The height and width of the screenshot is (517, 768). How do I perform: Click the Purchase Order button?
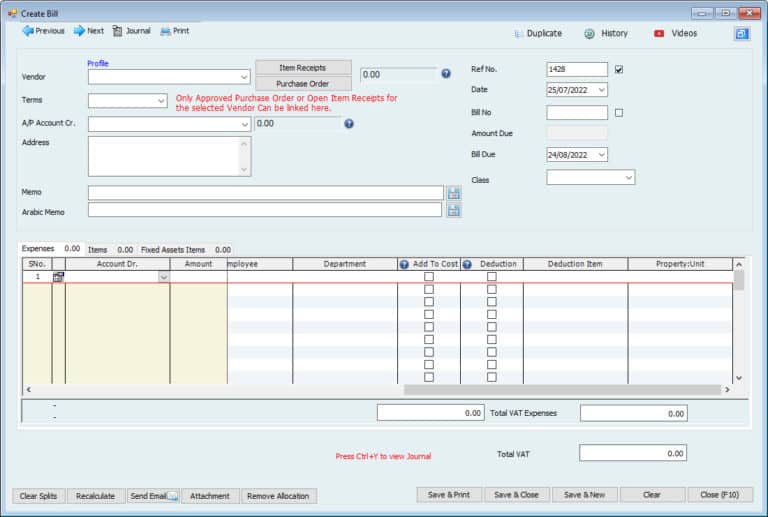coord(303,84)
